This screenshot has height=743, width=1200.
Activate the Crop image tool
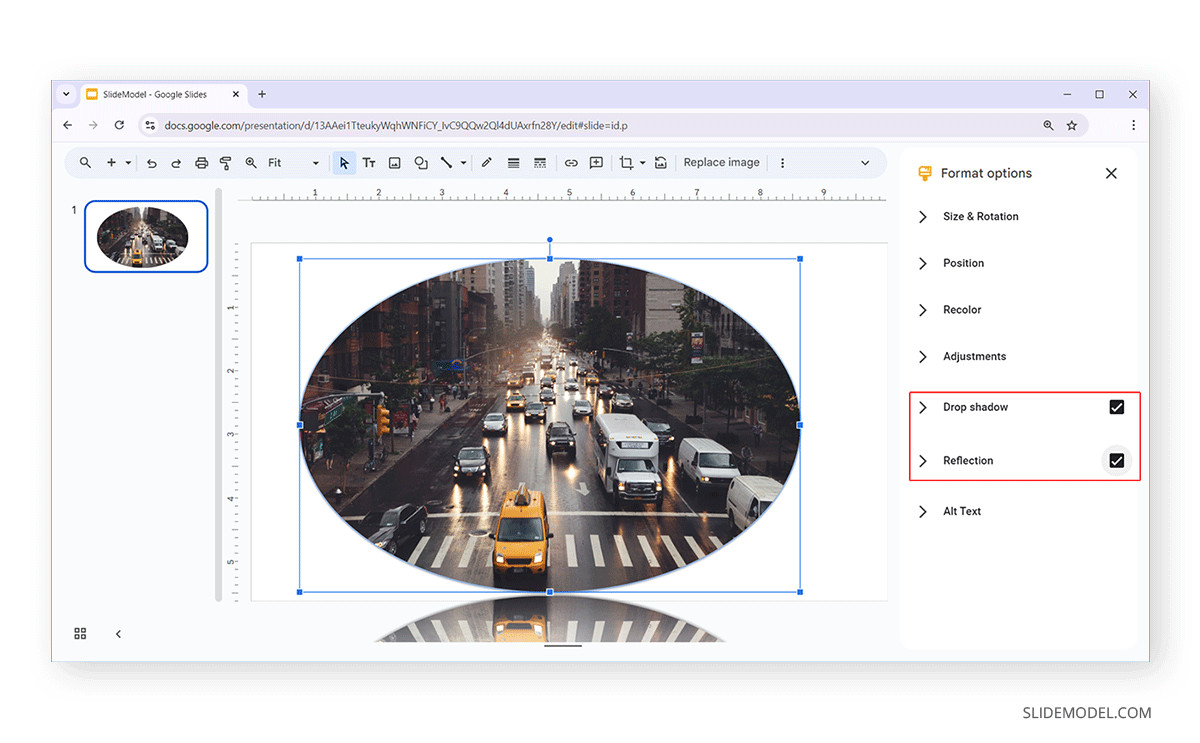point(627,163)
